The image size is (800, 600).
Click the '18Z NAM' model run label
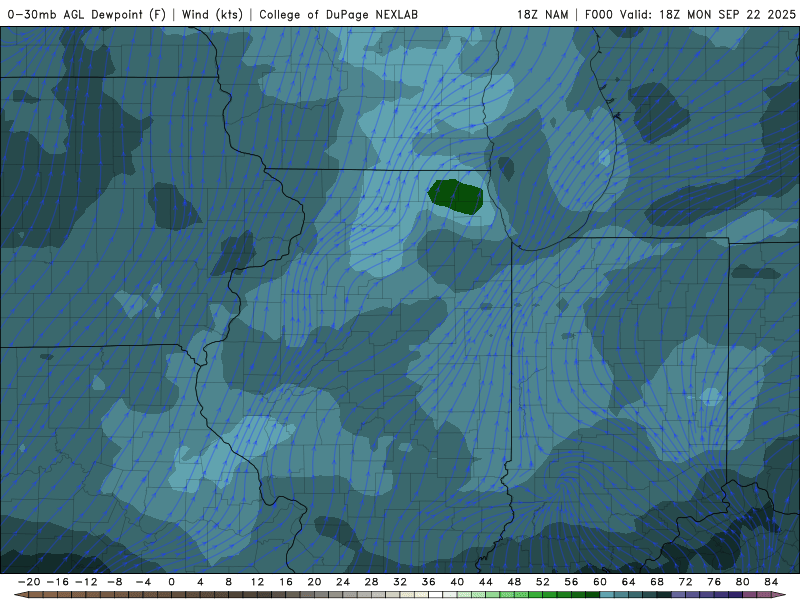point(542,14)
